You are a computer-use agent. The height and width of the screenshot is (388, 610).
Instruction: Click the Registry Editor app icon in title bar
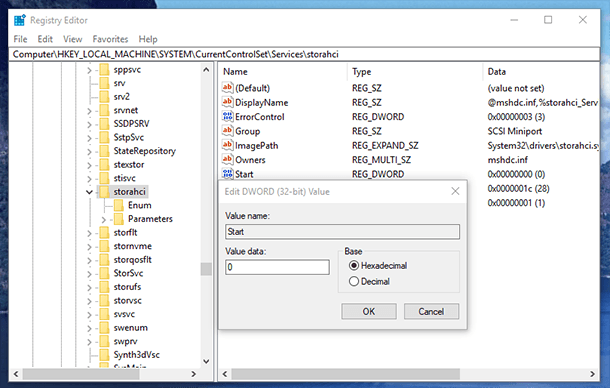pyautogui.click(x=19, y=20)
